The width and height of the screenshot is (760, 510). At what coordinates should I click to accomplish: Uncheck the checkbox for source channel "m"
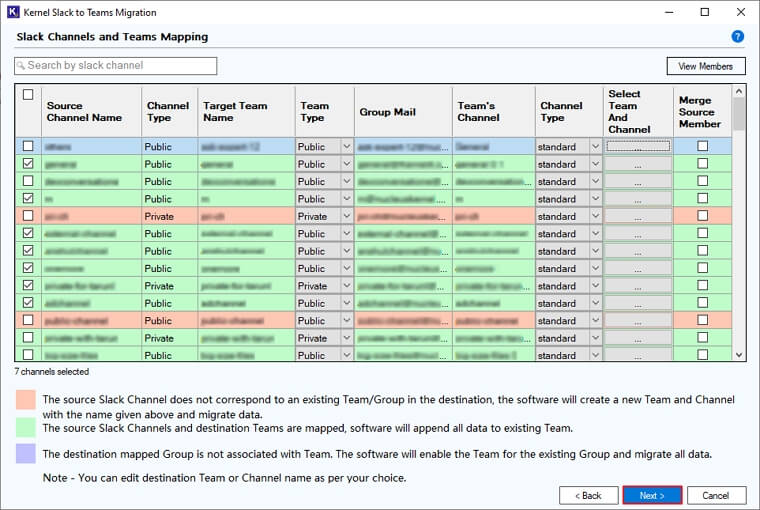pos(28,198)
